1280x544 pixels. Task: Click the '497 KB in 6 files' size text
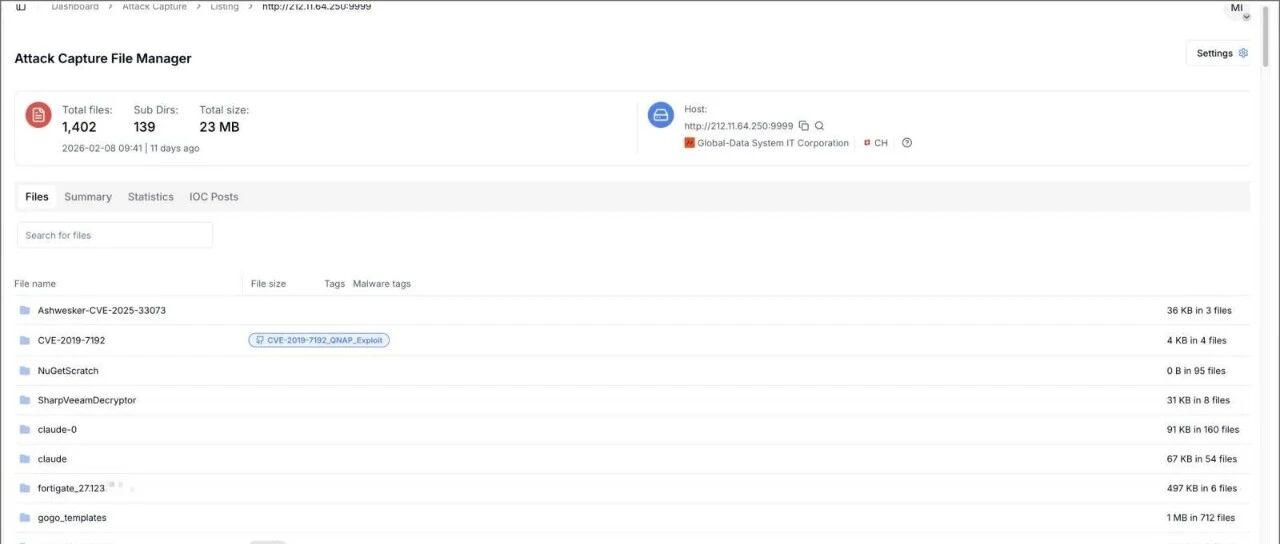1202,488
